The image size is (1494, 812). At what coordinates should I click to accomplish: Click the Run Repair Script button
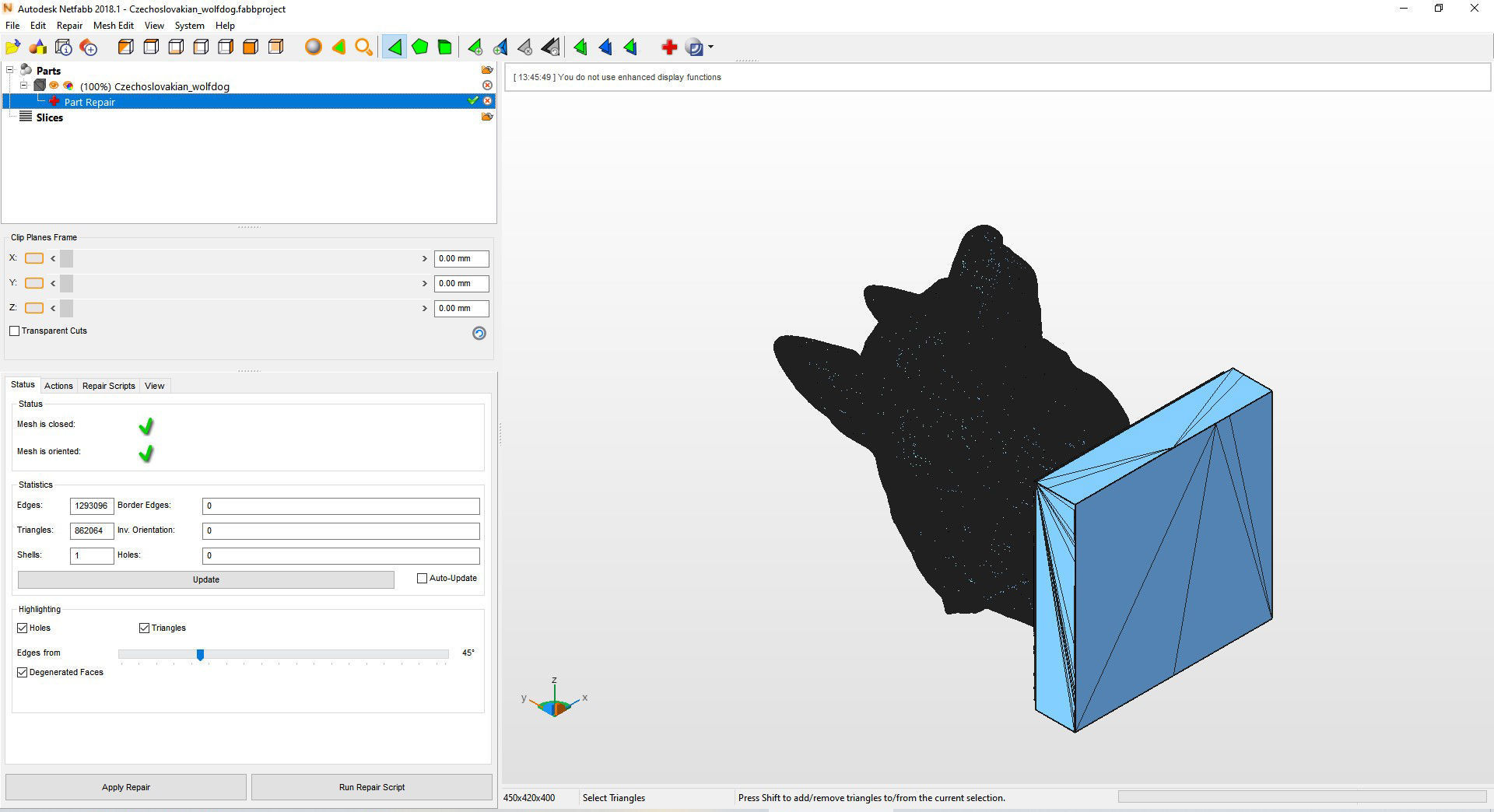pyautogui.click(x=372, y=787)
